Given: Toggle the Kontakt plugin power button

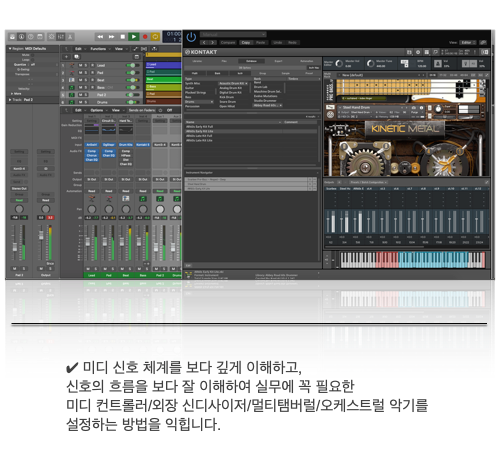Looking at the screenshot, I should point(191,37).
